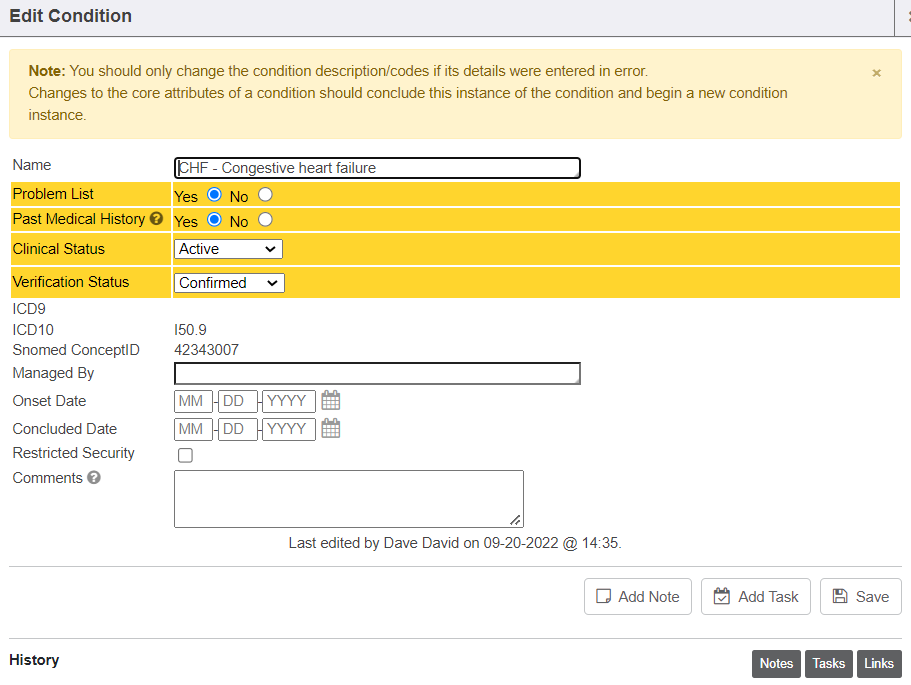Click the Comments help icon
Viewport: 911px width, 685px height.
pos(94,478)
